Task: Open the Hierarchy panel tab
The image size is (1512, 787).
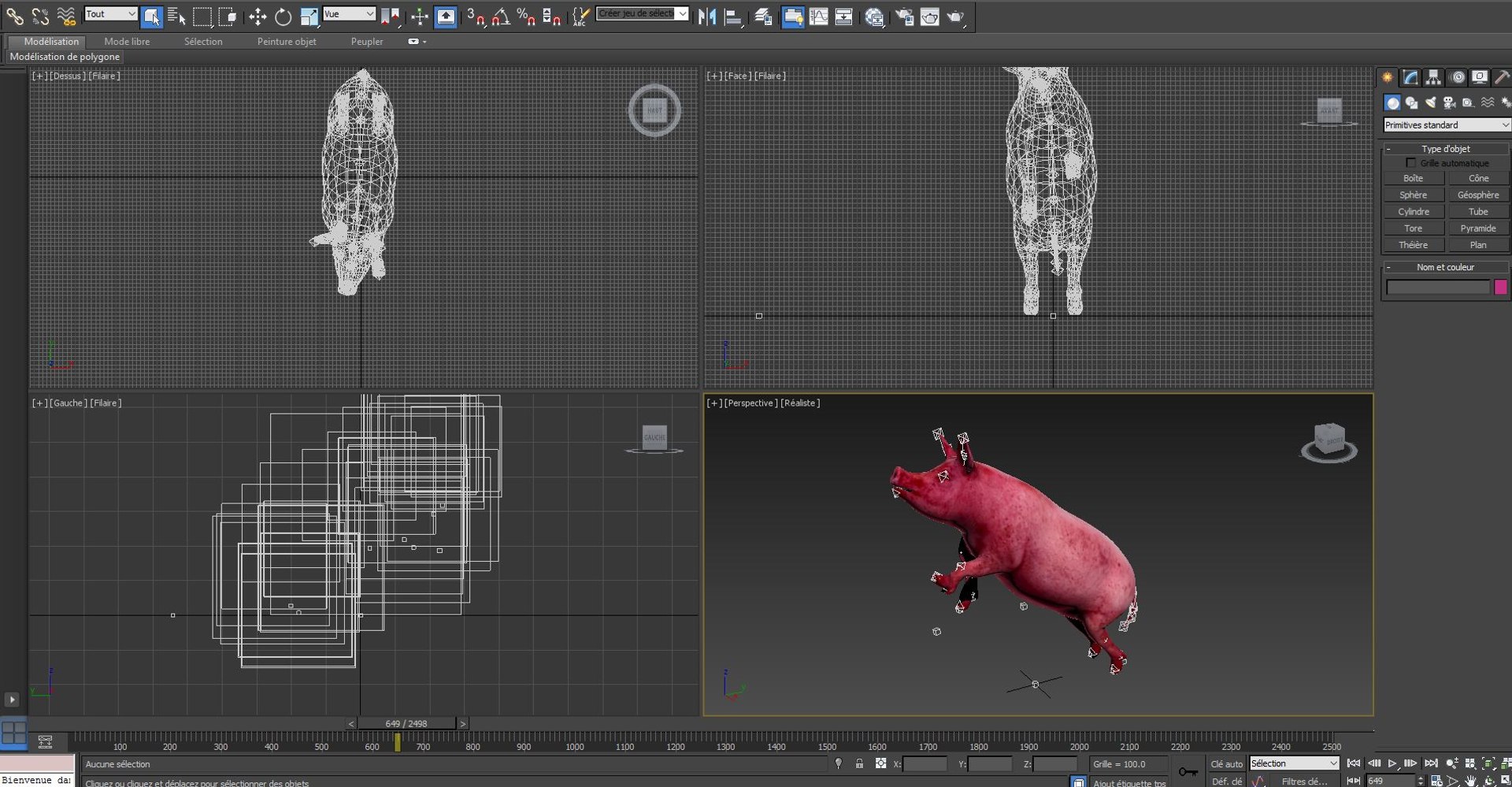Action: click(x=1433, y=77)
